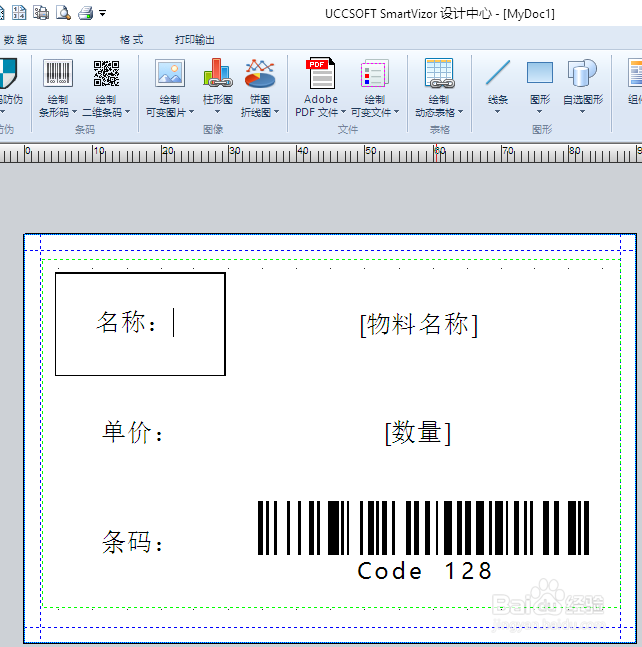Expand the 饼图折线图 dropdown arrow
642x647 pixels.
point(276,112)
